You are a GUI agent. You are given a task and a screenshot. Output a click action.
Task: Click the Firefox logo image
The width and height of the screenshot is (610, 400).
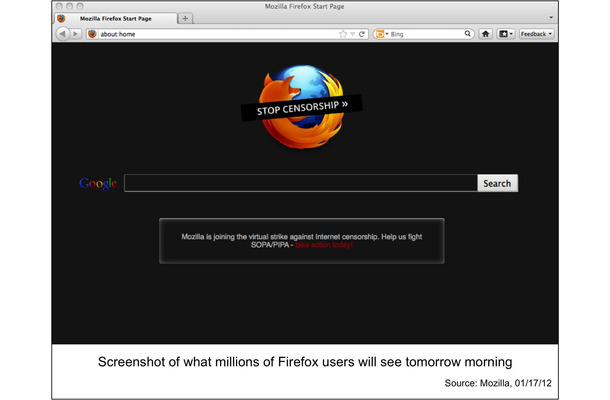pyautogui.click(x=302, y=107)
